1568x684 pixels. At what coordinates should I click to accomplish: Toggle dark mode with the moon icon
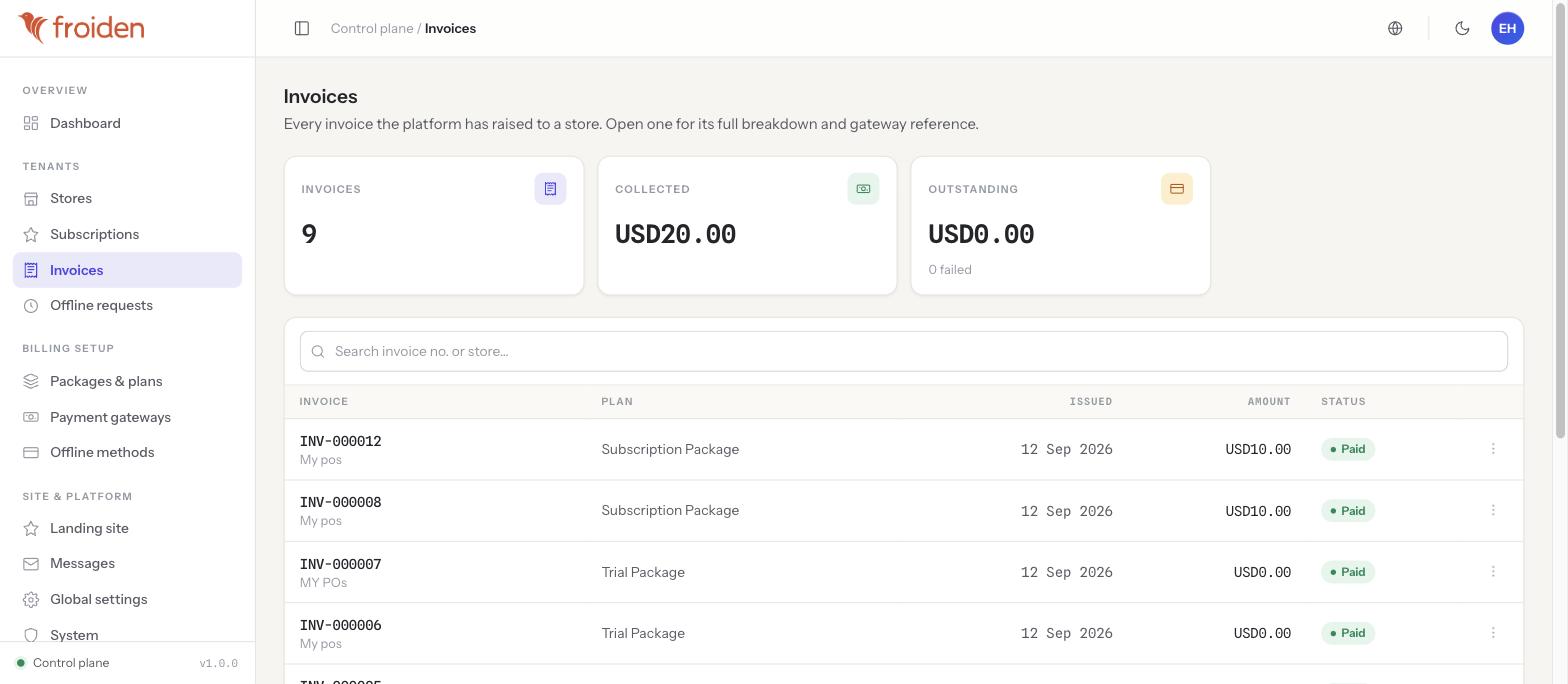click(x=1462, y=28)
